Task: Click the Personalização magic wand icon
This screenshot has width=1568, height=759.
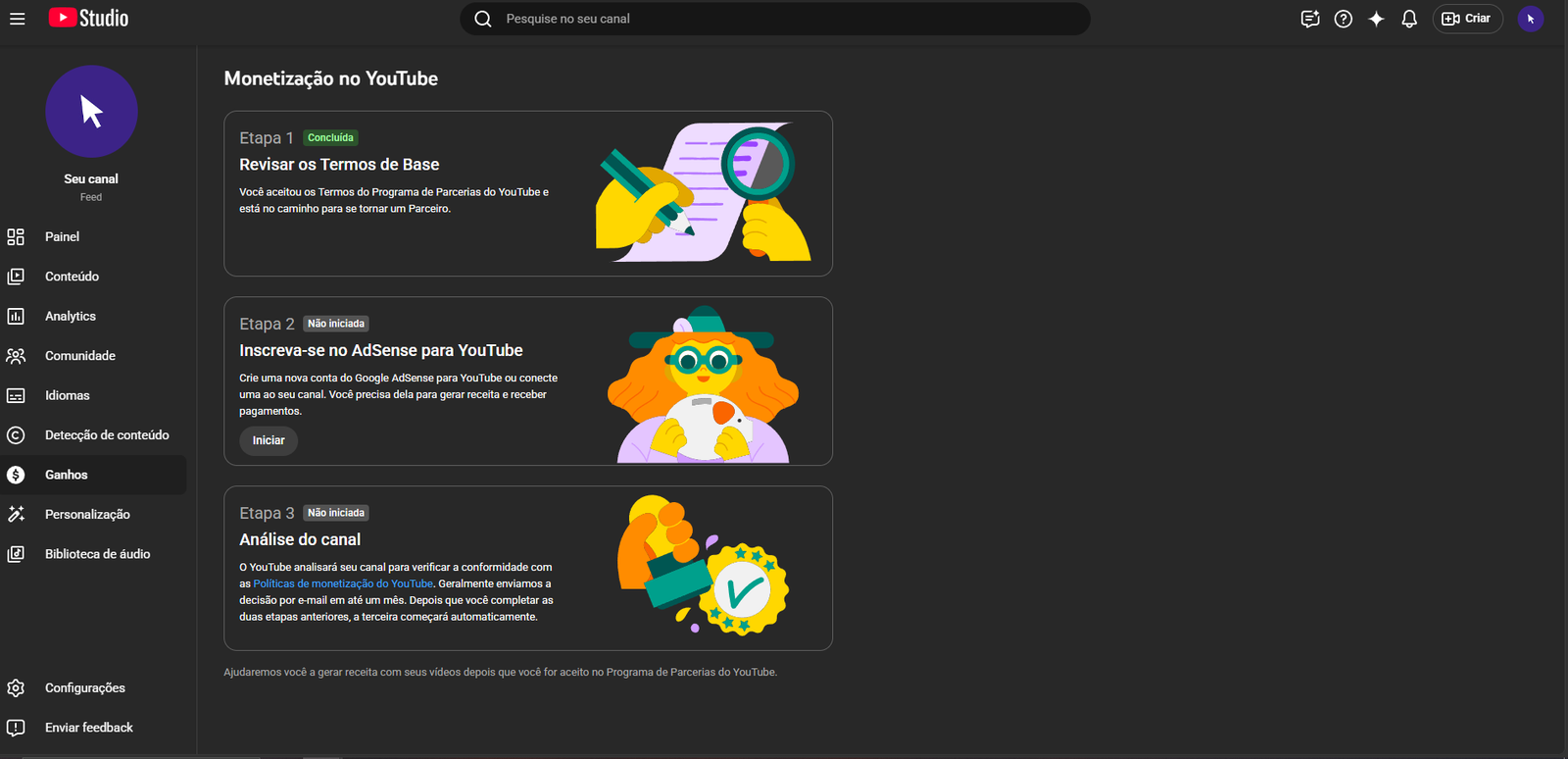Action: 16,514
